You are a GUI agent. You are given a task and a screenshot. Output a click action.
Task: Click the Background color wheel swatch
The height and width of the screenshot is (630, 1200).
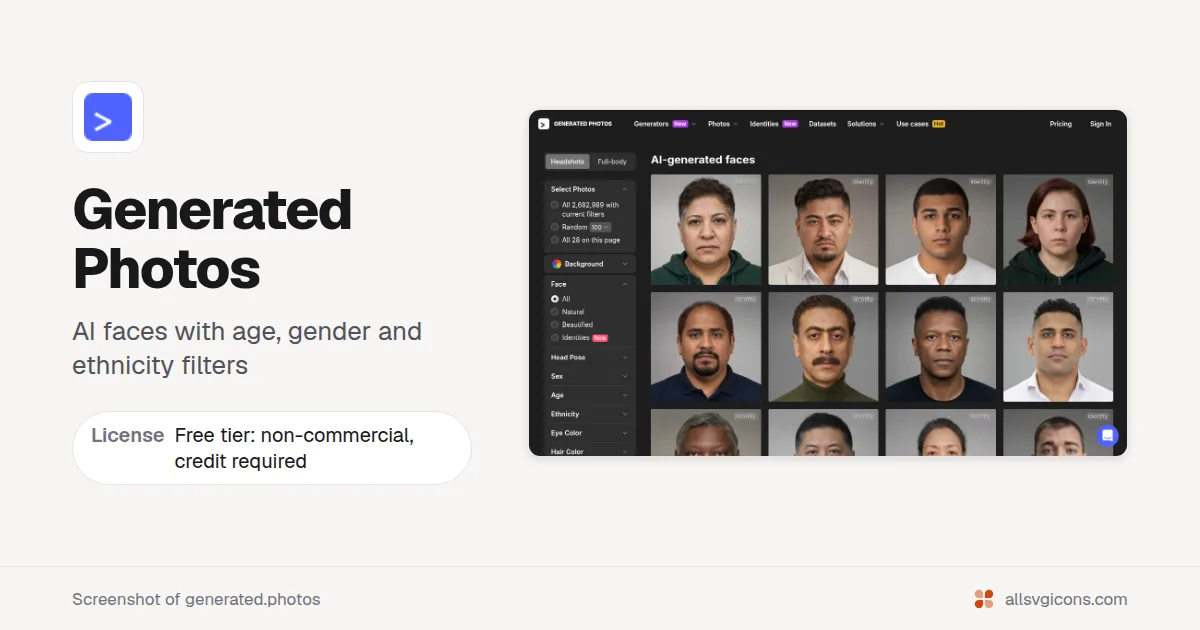(x=556, y=264)
